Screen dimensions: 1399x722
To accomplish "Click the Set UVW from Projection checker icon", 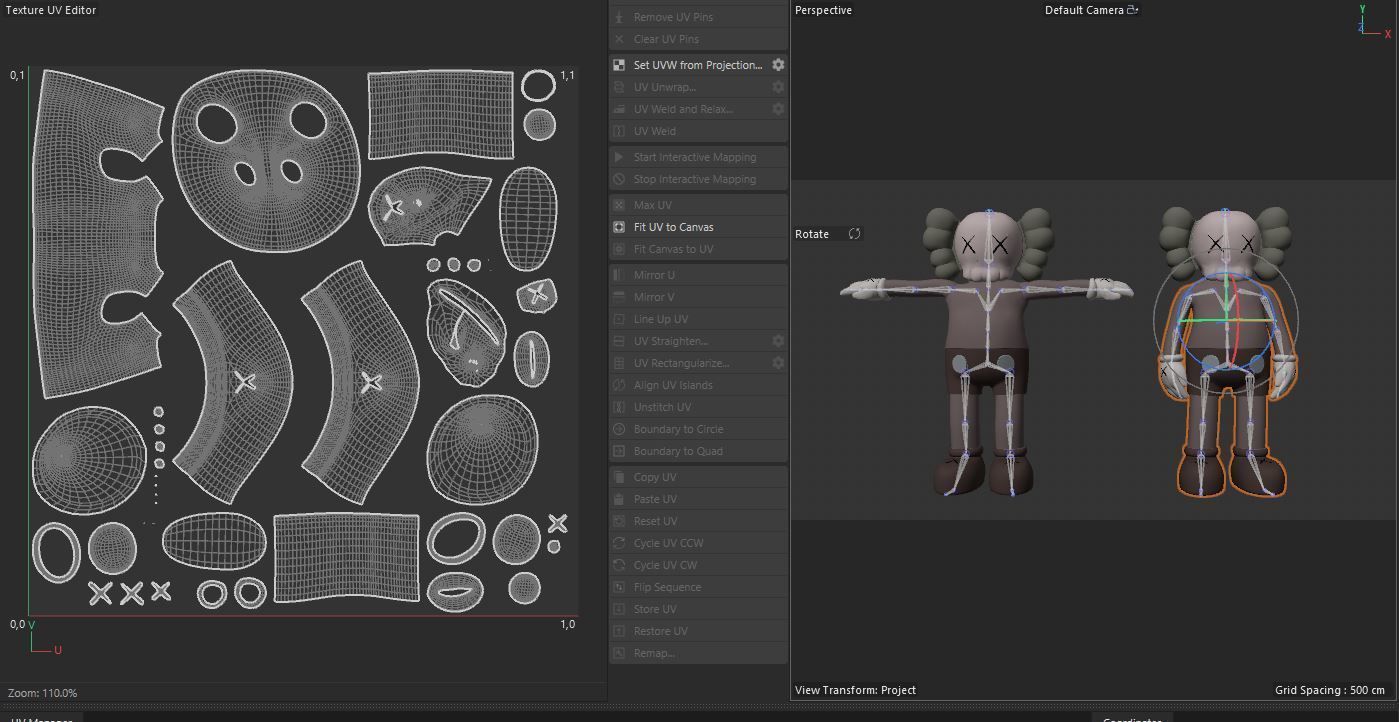I will 619,65.
